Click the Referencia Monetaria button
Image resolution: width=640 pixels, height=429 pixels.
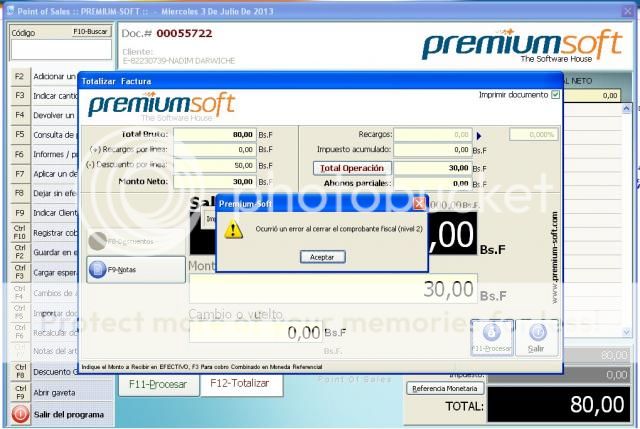[x=445, y=388]
